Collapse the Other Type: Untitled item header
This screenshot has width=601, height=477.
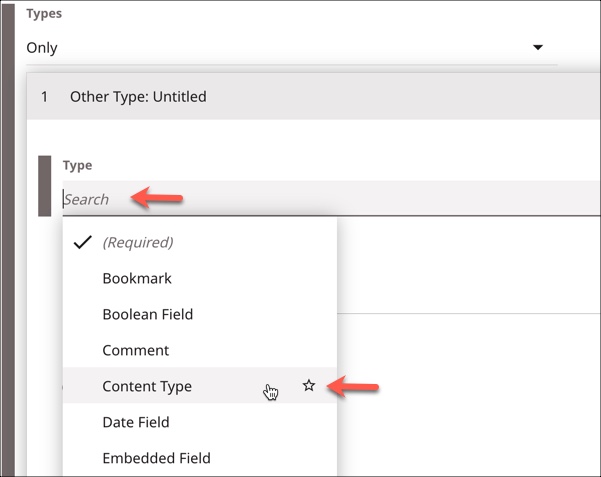click(314, 96)
